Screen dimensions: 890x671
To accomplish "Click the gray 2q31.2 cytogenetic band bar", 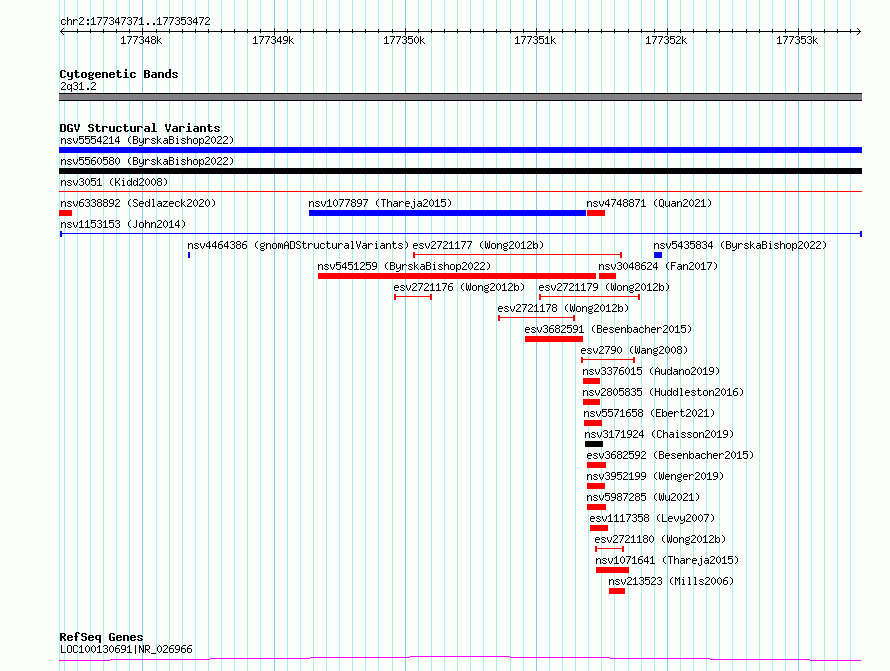I will 460,97.
